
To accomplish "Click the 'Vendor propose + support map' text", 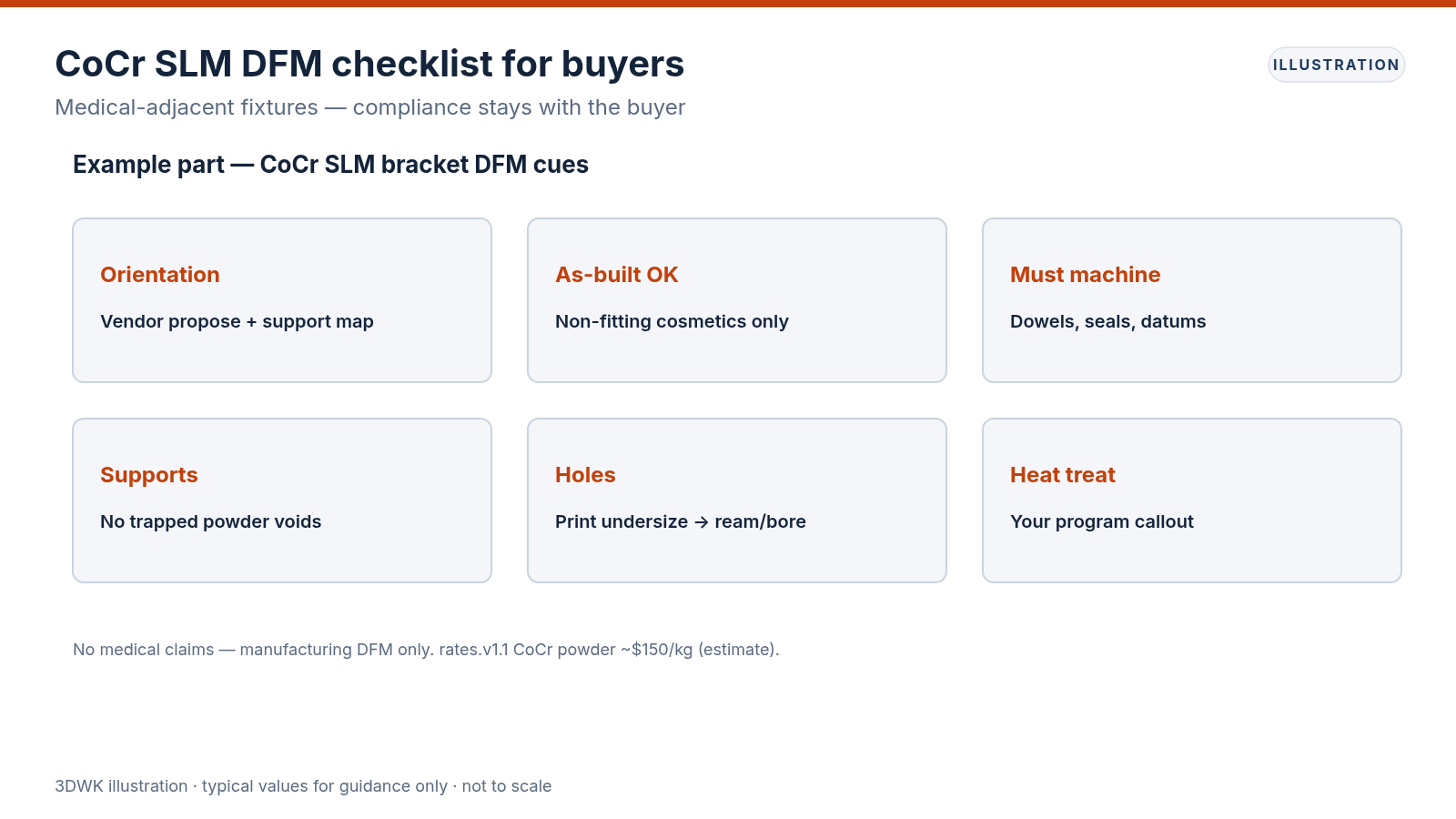I will pyautogui.click(x=237, y=321).
